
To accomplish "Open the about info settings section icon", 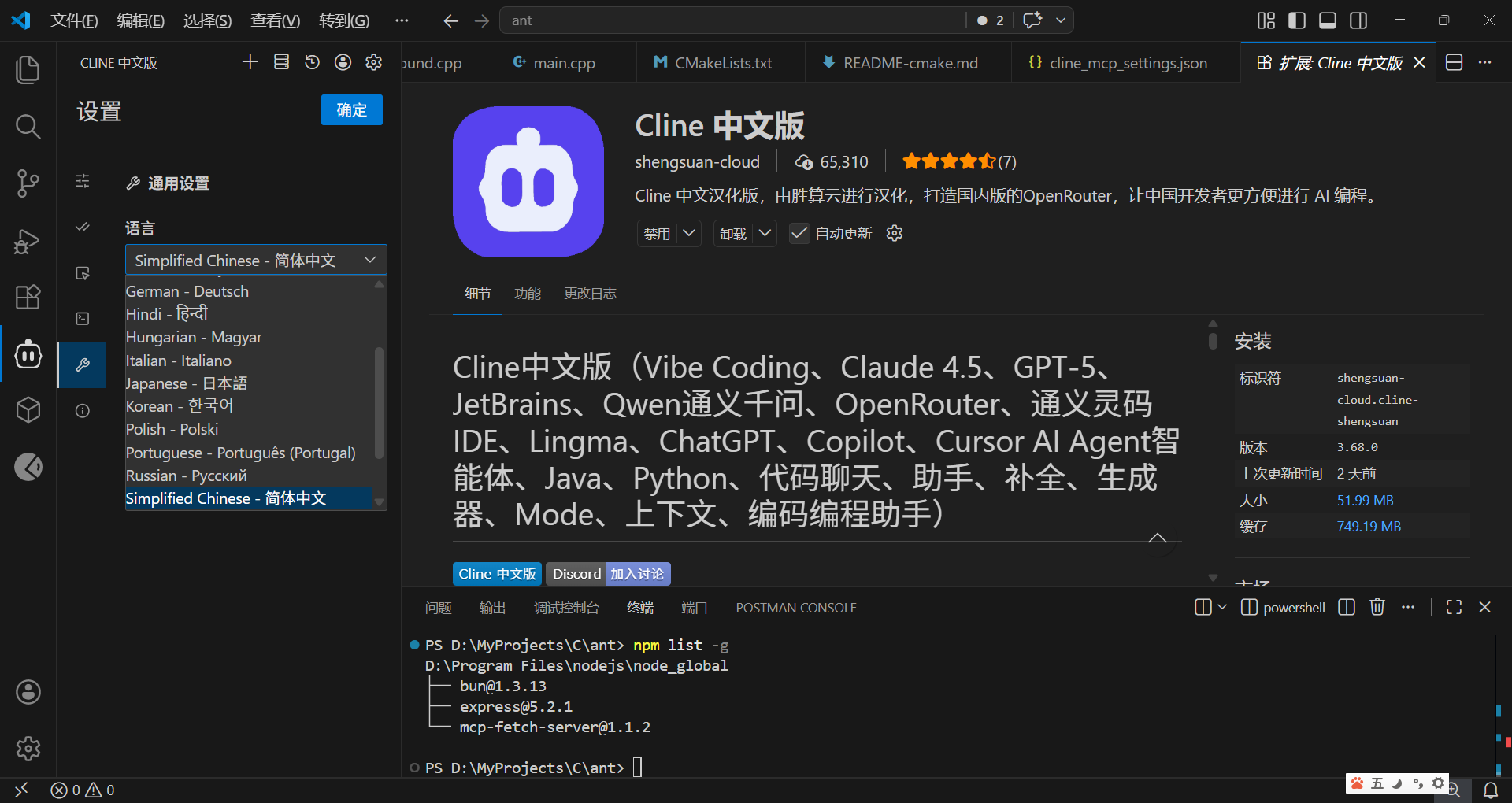I will (83, 411).
